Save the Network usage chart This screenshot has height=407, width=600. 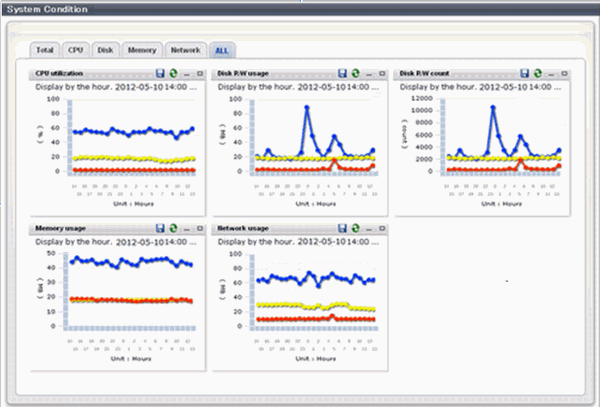click(341, 228)
